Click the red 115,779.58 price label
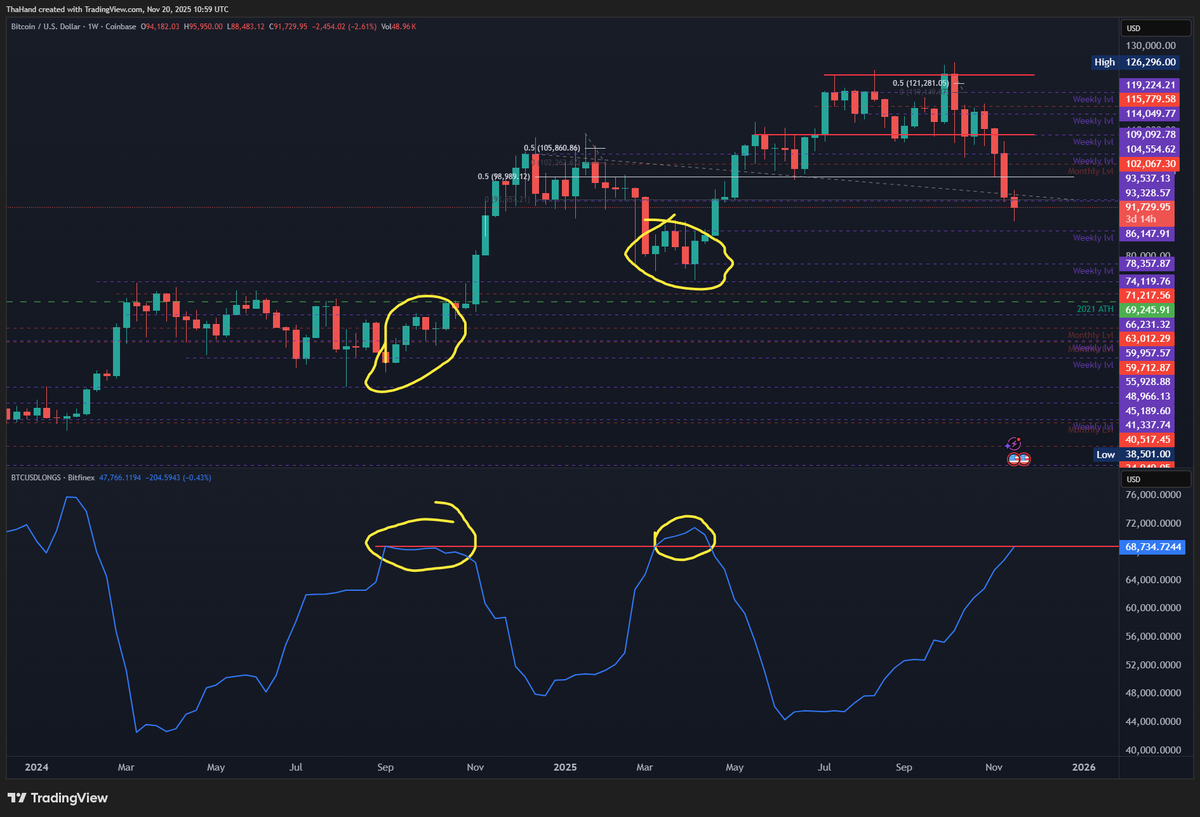 pos(1148,99)
